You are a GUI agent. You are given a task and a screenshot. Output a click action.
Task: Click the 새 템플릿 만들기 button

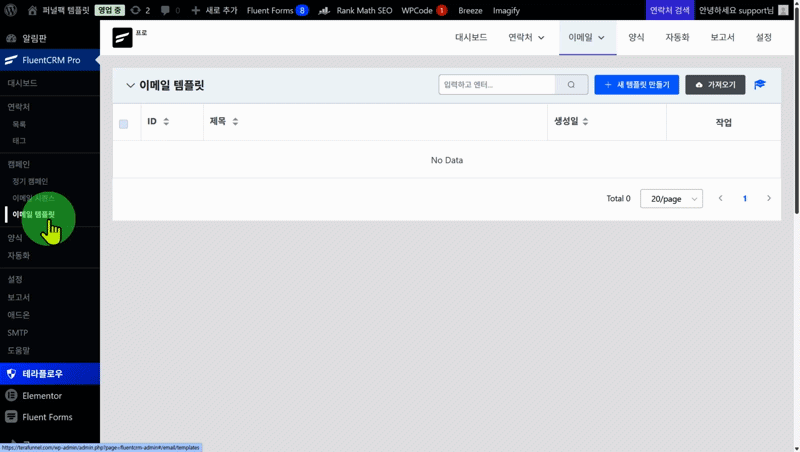tap(636, 85)
